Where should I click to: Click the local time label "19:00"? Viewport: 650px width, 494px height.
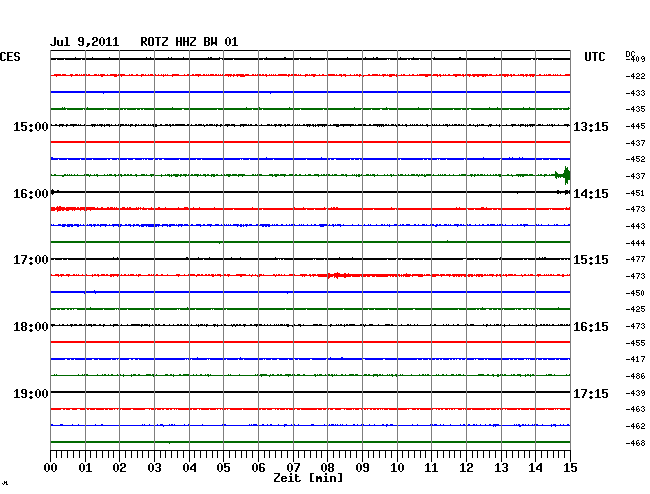click(31, 393)
